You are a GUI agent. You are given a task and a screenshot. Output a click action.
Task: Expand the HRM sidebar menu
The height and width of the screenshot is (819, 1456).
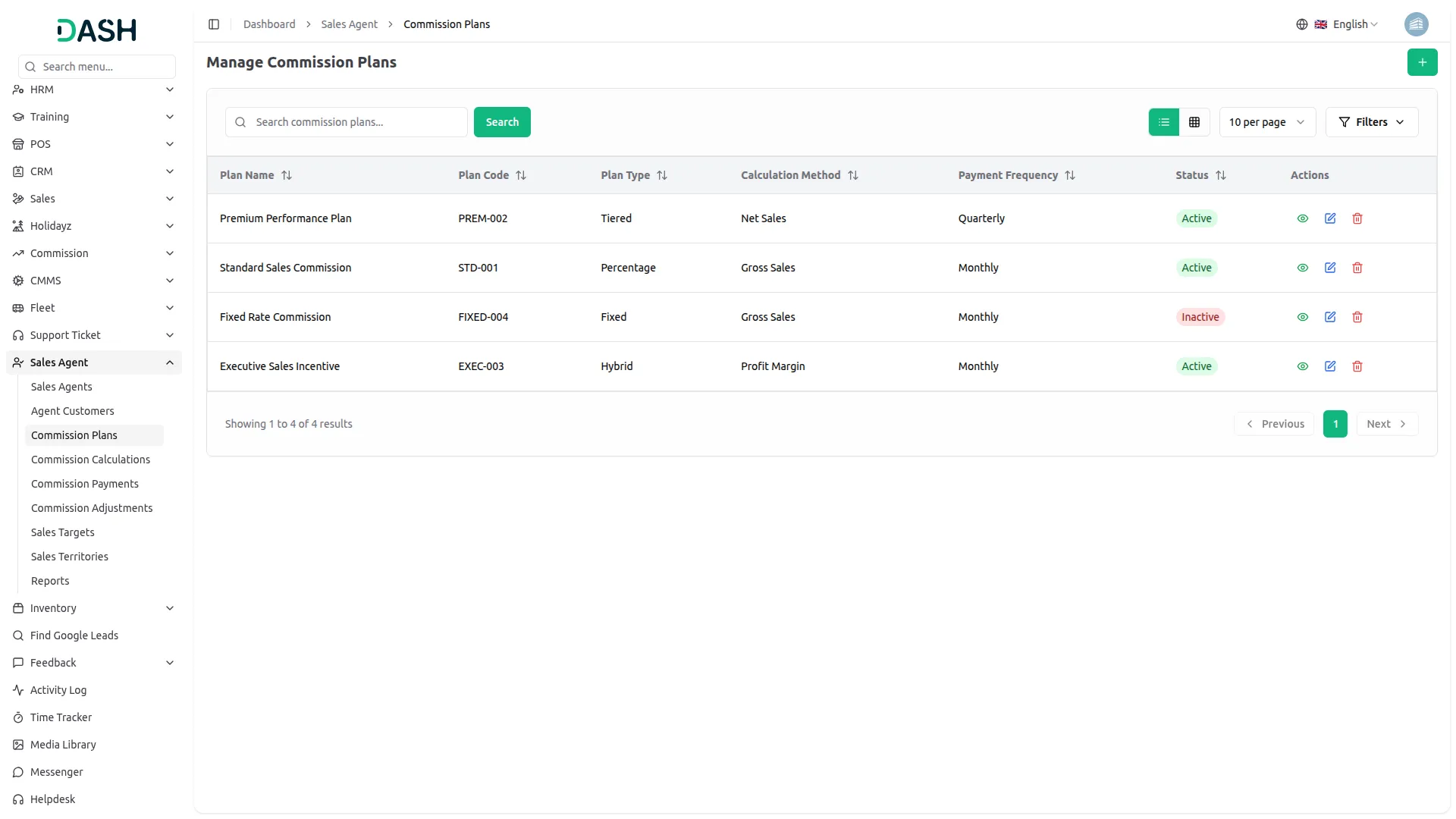coord(93,89)
